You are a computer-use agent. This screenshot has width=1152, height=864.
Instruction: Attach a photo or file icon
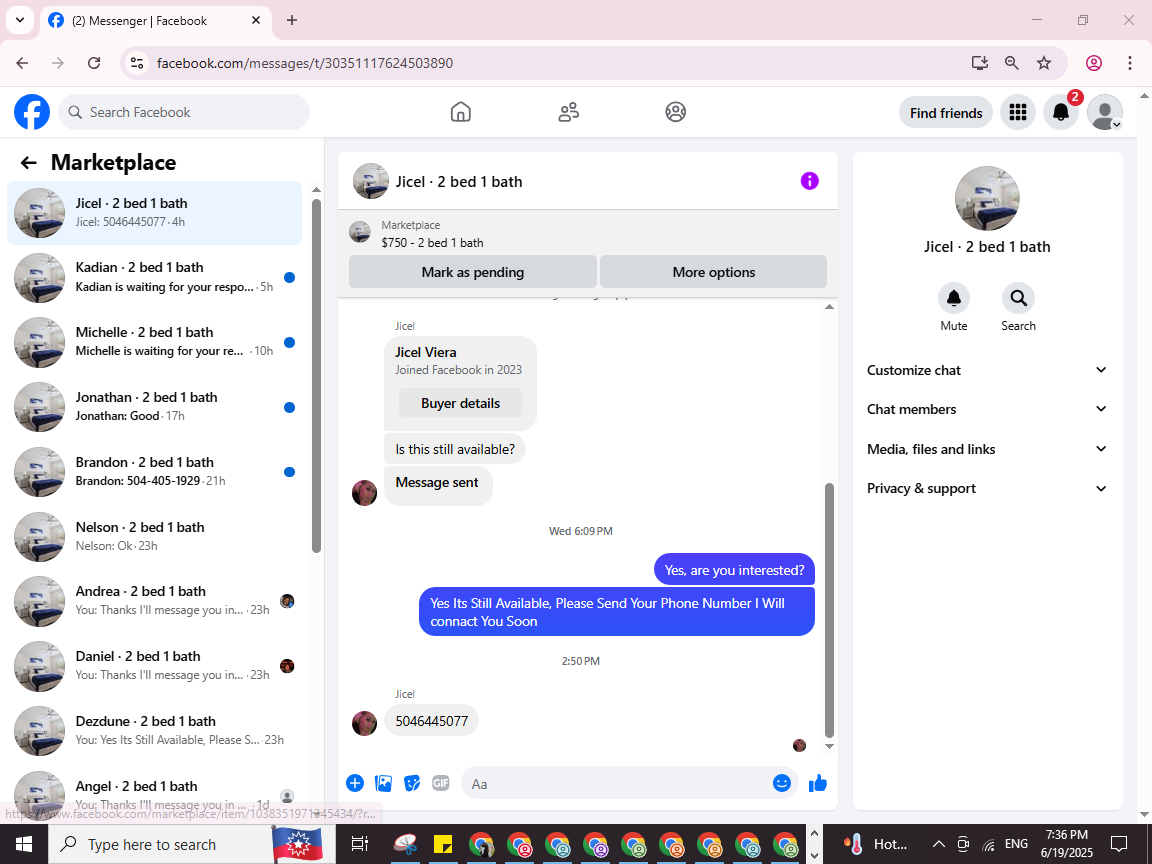click(x=384, y=783)
